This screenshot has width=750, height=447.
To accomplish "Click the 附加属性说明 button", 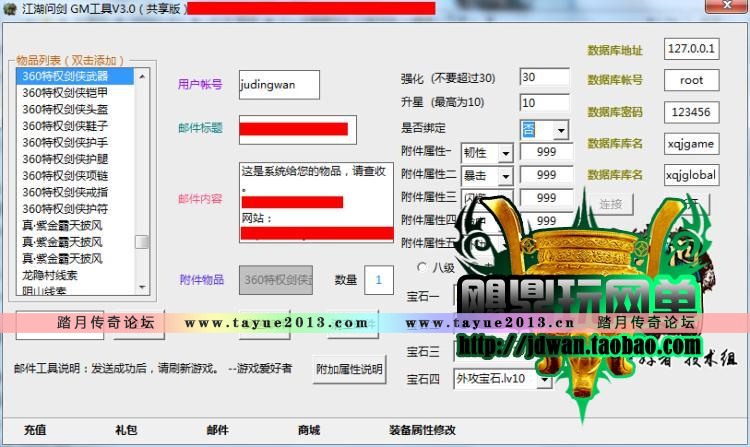I will click(349, 369).
